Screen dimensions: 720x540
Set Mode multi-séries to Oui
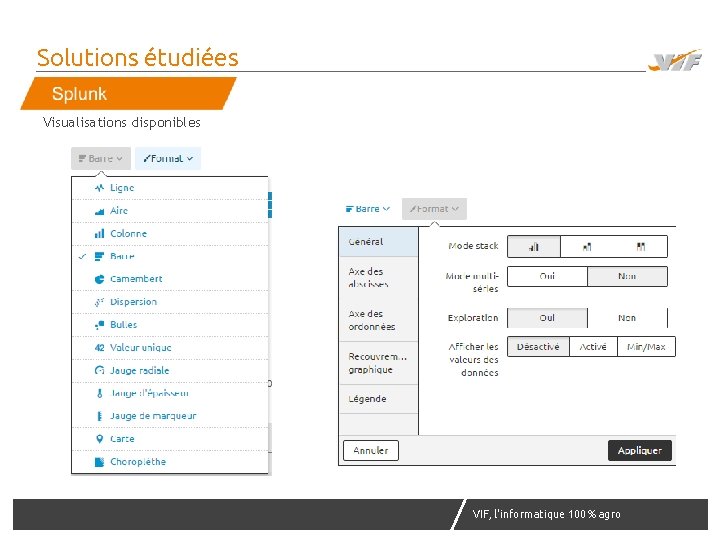547,276
